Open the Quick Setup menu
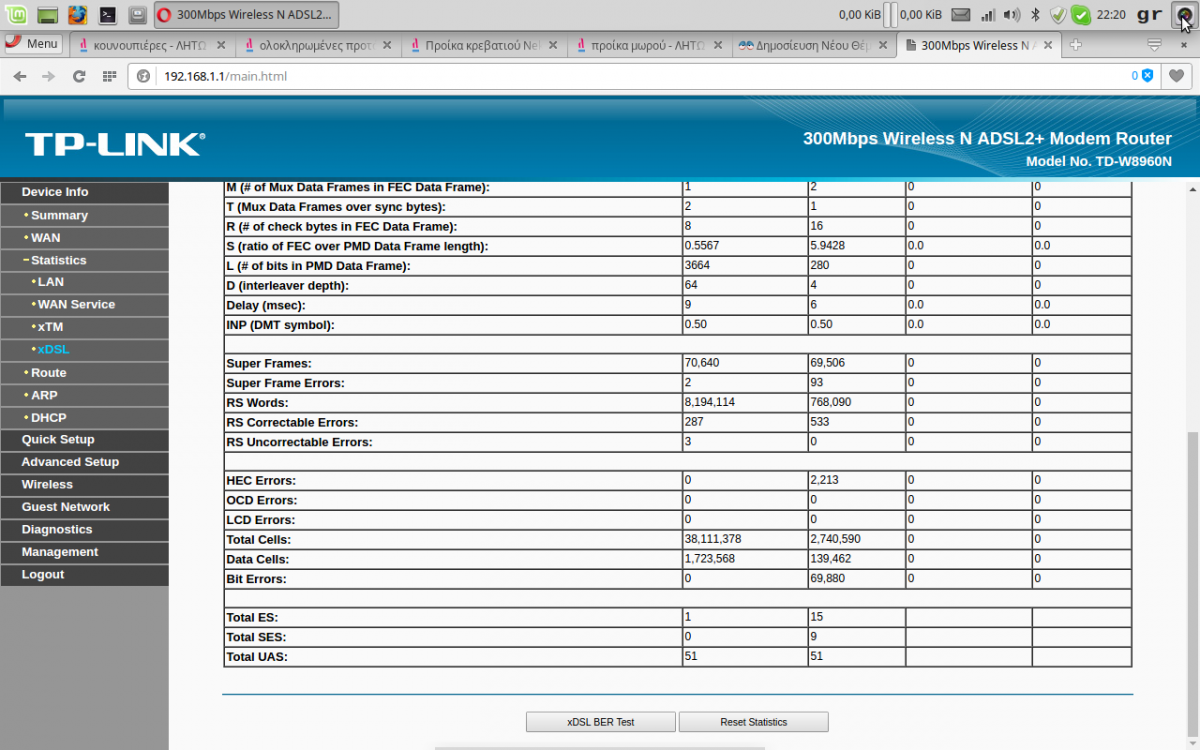This screenshot has height=750, width=1200. [x=84, y=439]
